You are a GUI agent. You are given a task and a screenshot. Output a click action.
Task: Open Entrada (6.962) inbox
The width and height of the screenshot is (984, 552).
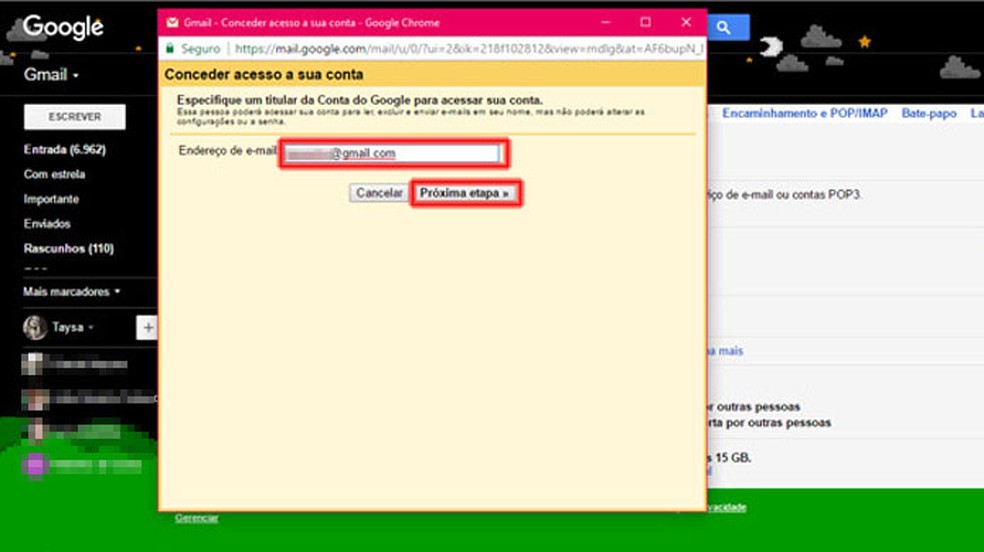(x=65, y=149)
